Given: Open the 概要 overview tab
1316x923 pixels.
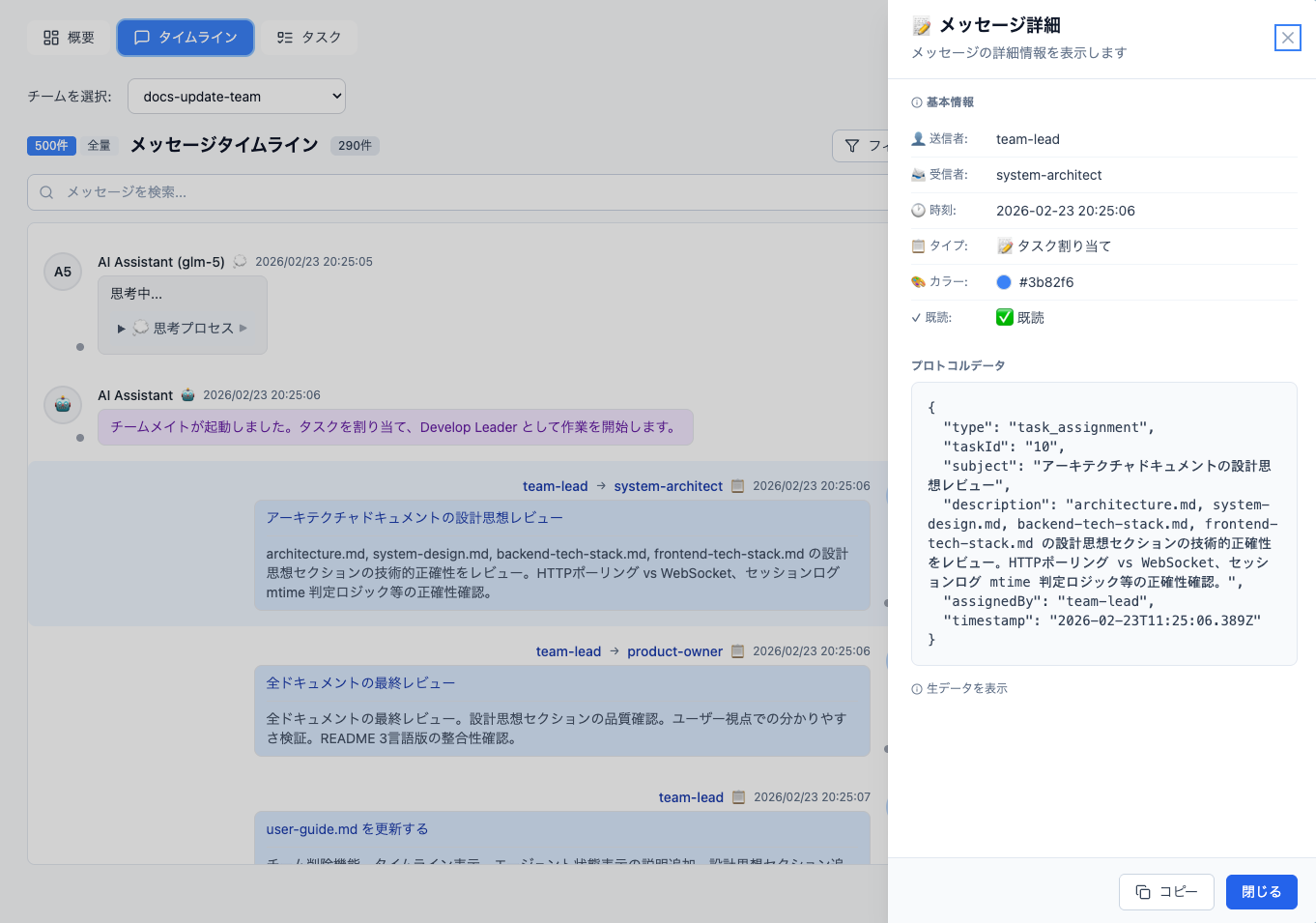Looking at the screenshot, I should [x=68, y=38].
